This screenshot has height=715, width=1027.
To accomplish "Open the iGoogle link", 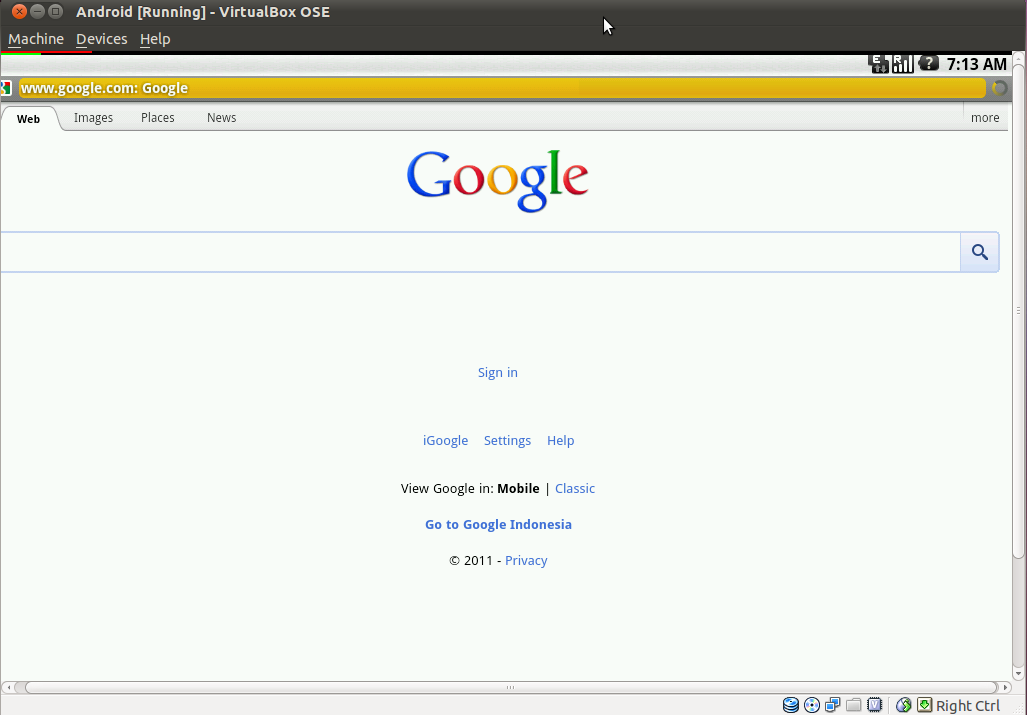I will (x=445, y=440).
